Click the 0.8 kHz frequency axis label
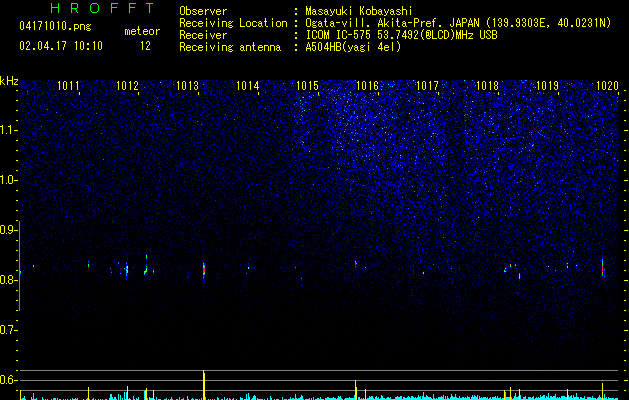This screenshot has height=400, width=629. coord(8,280)
